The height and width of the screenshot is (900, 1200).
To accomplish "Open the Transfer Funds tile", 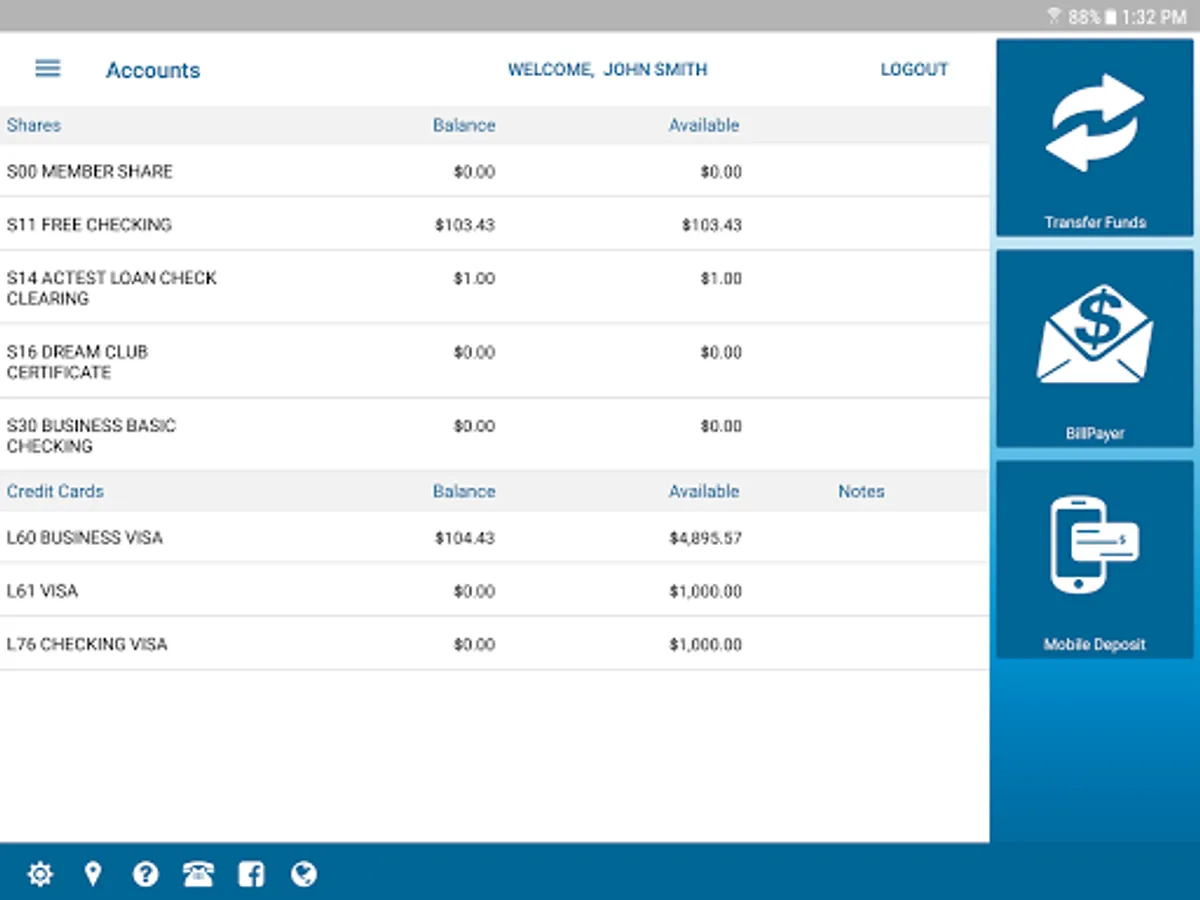I will click(x=1095, y=138).
